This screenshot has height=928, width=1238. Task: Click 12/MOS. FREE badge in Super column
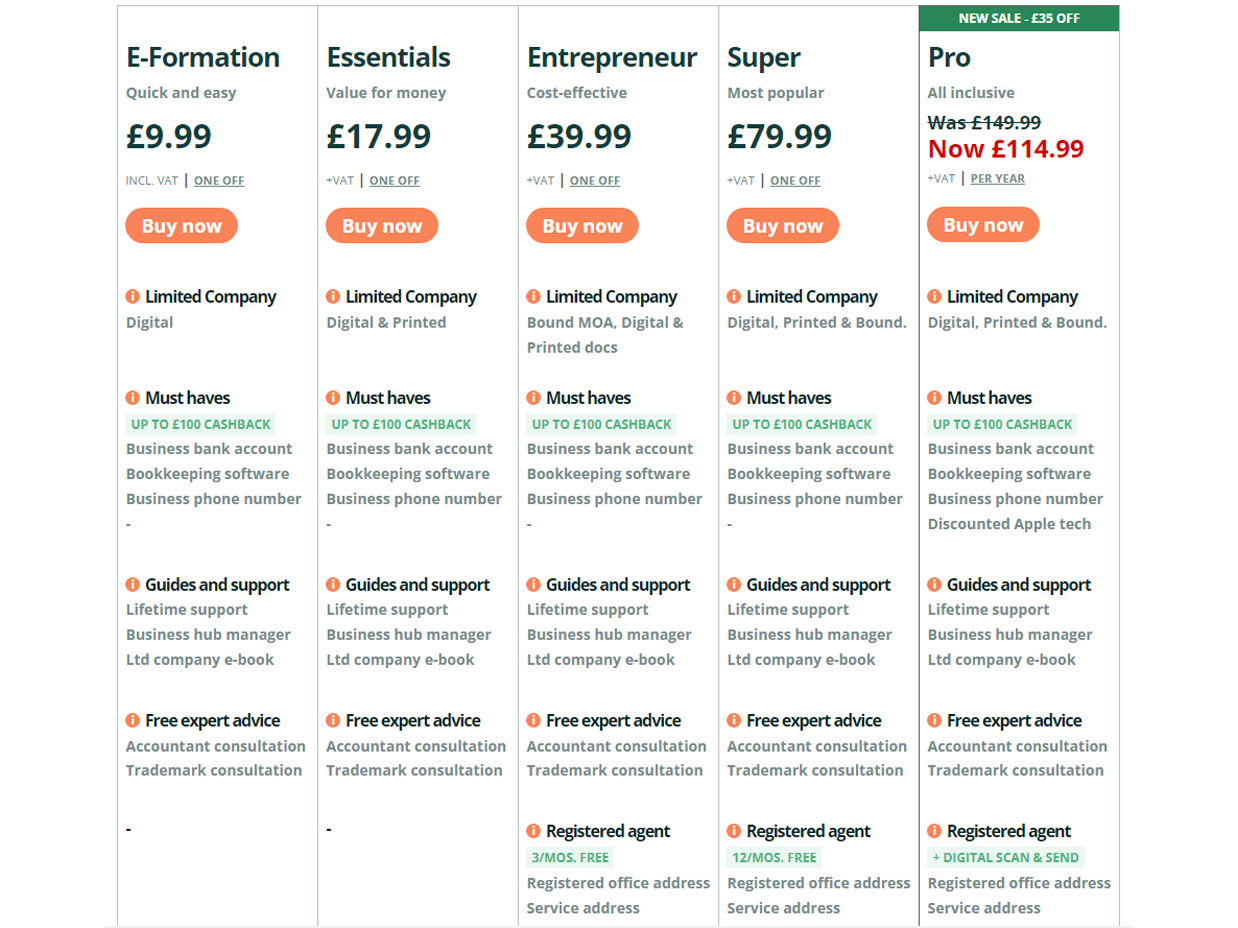(x=774, y=857)
